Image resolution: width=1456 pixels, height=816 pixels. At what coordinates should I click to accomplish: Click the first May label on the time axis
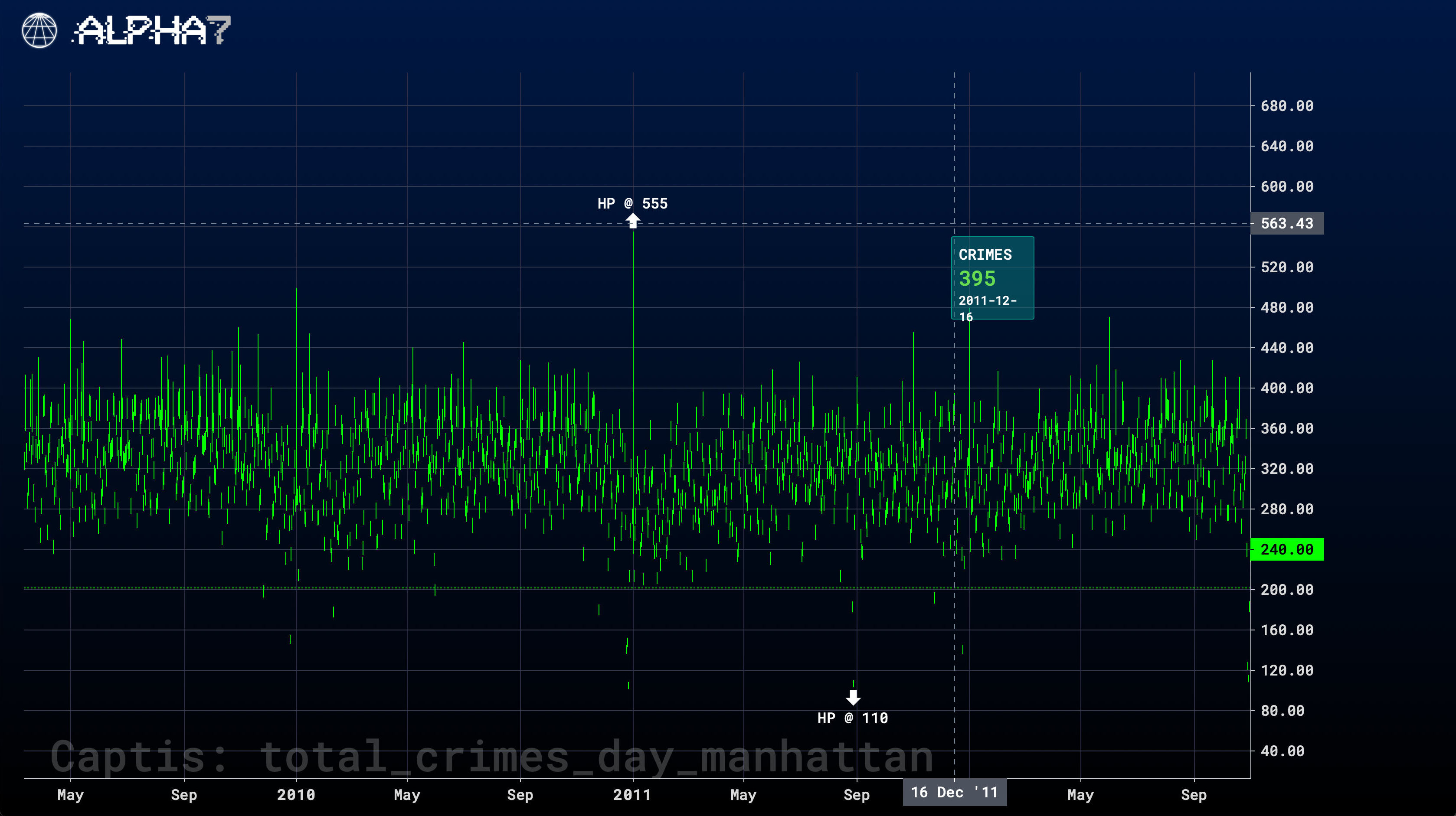pyautogui.click(x=71, y=795)
